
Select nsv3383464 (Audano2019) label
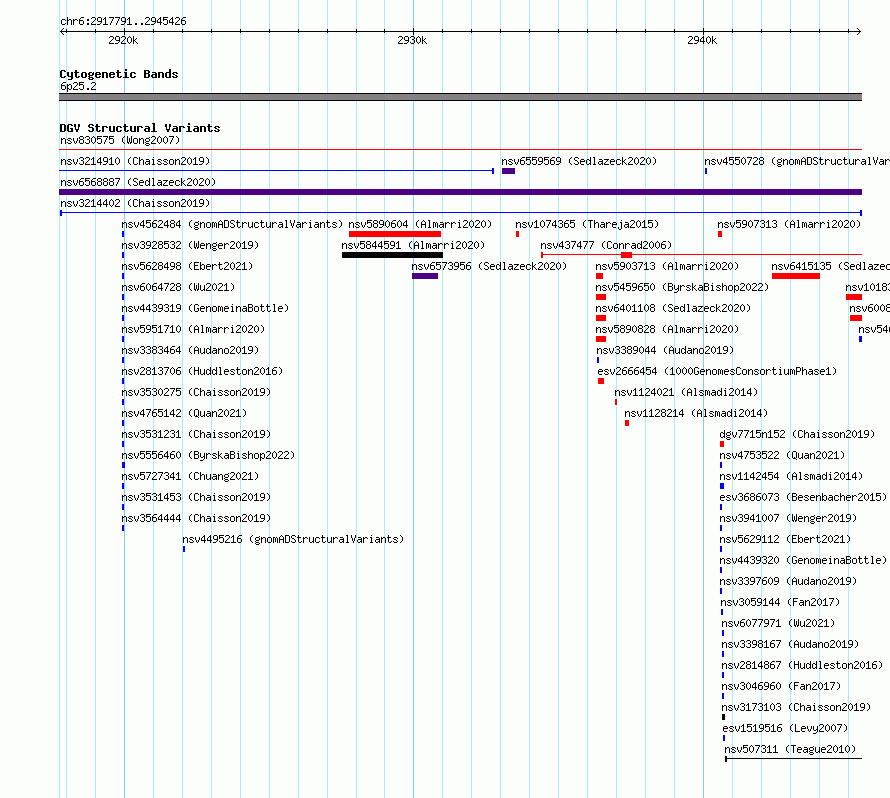click(190, 350)
